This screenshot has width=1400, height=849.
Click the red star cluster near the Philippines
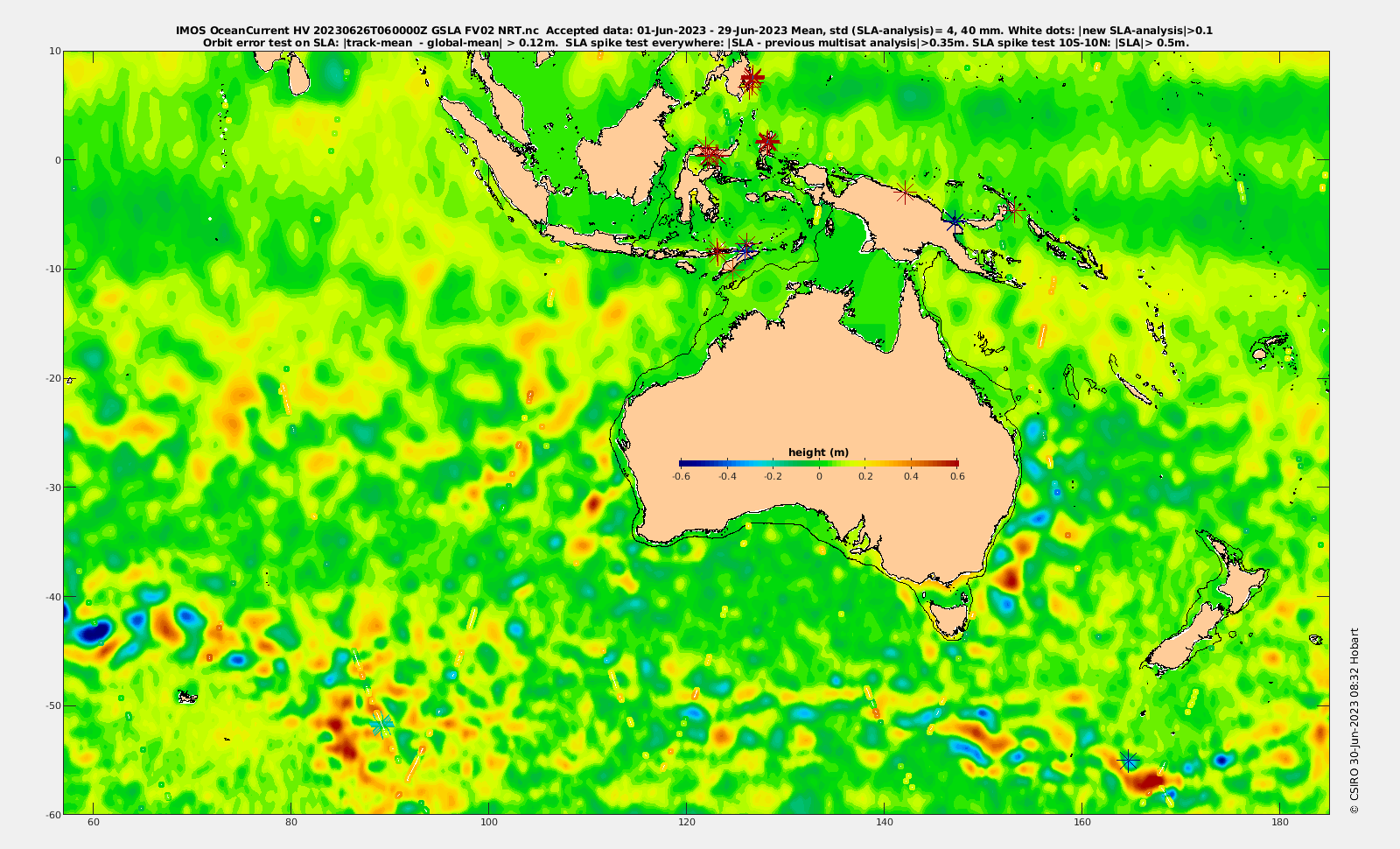point(751,80)
